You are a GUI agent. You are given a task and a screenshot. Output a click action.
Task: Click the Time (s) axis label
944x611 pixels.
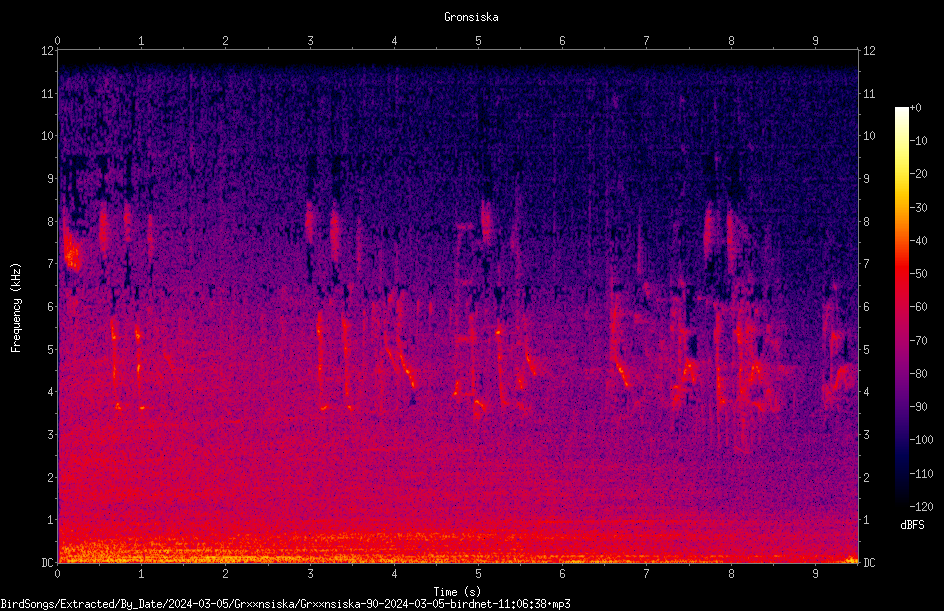point(457,592)
